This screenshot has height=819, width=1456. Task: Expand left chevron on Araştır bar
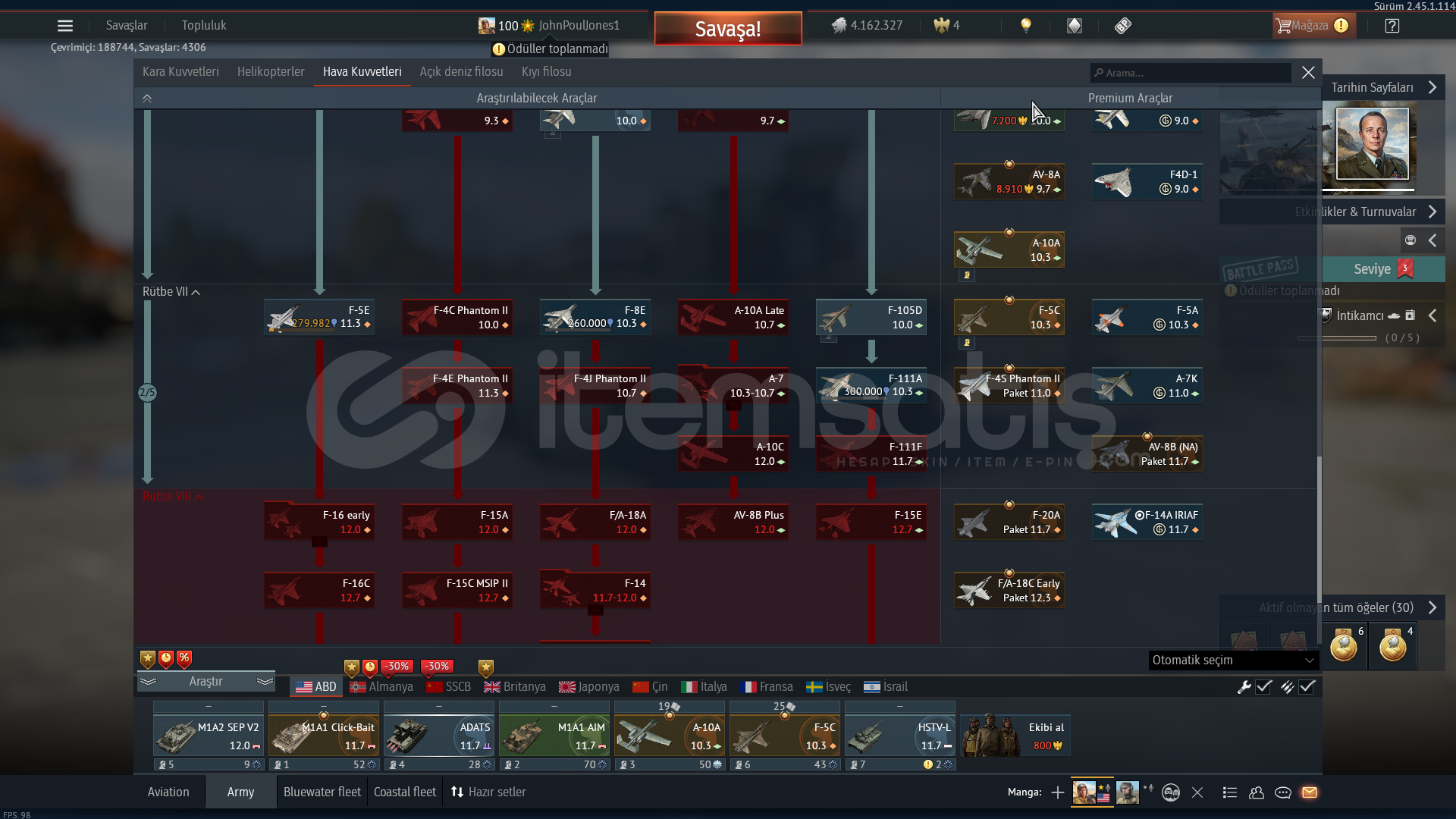[148, 682]
